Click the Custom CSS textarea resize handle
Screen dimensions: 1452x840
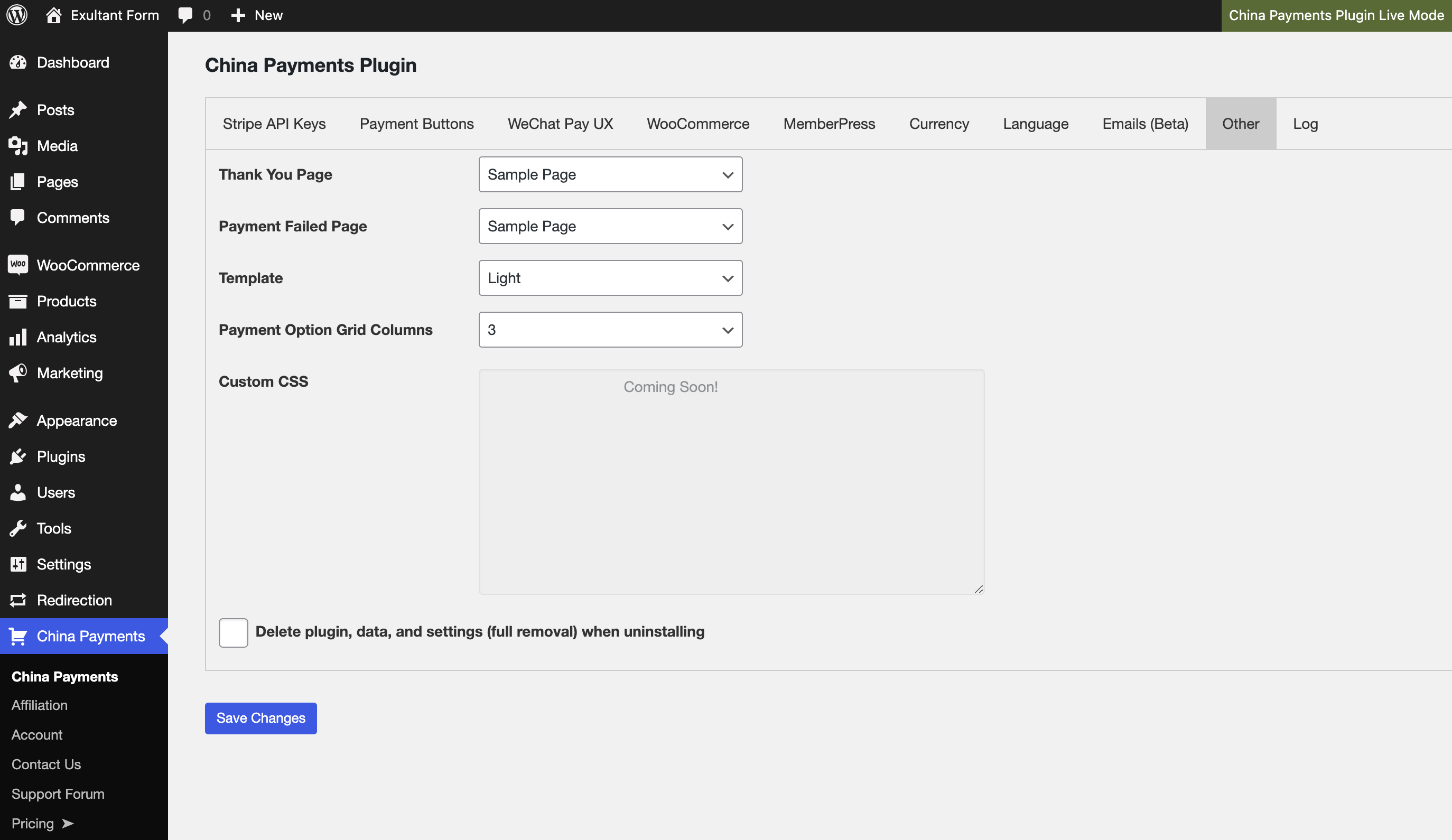coord(979,589)
